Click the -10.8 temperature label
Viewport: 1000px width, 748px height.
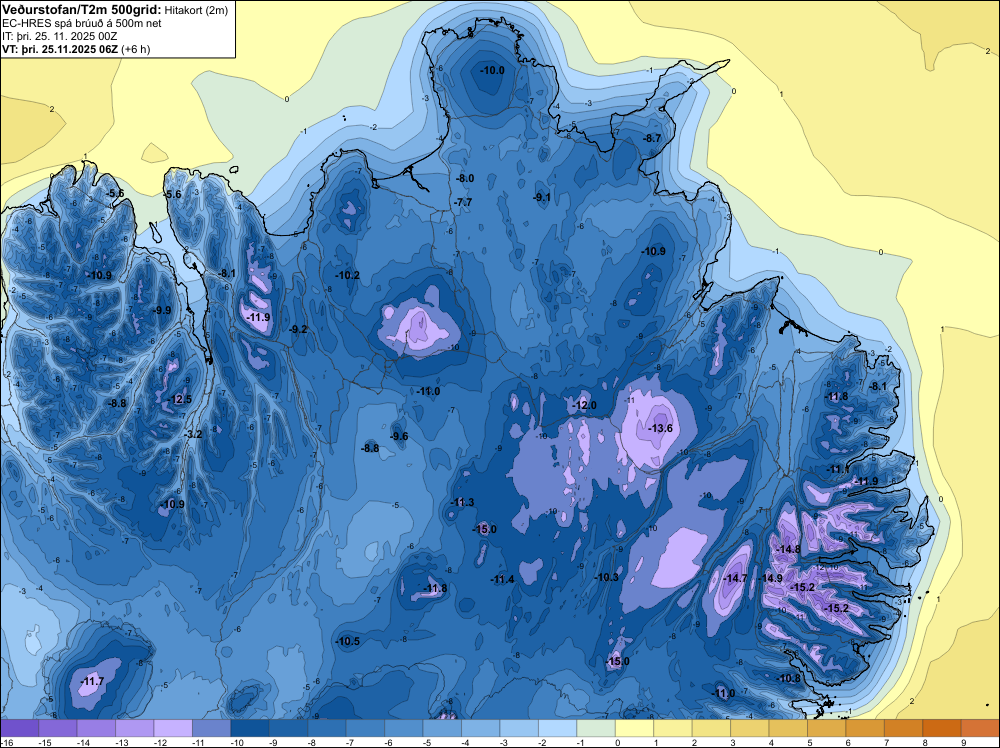coord(789,678)
